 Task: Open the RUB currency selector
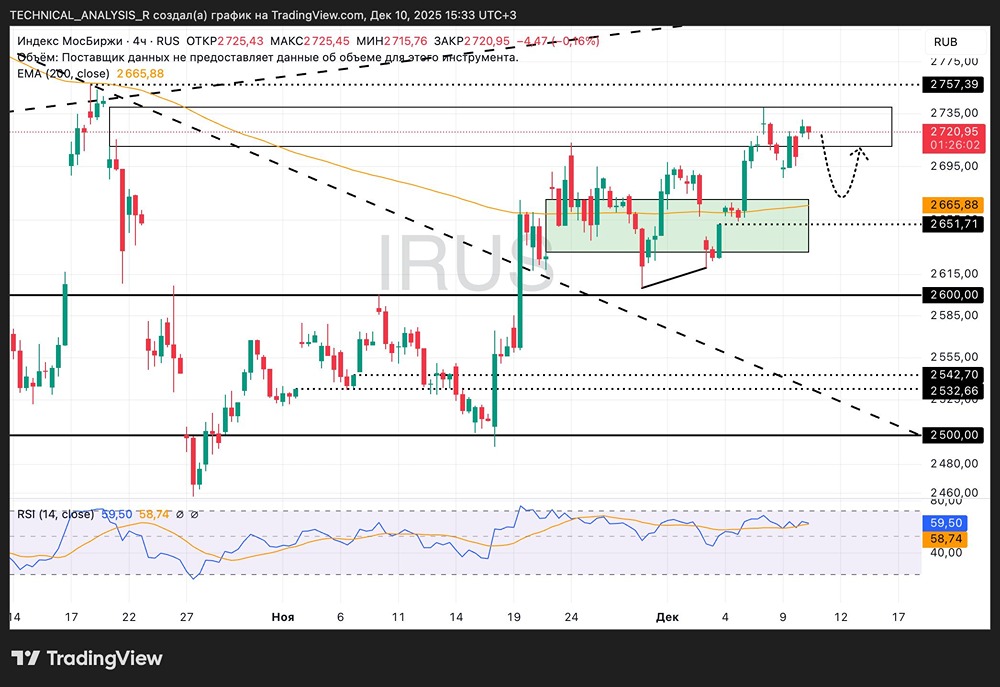pyautogui.click(x=944, y=42)
